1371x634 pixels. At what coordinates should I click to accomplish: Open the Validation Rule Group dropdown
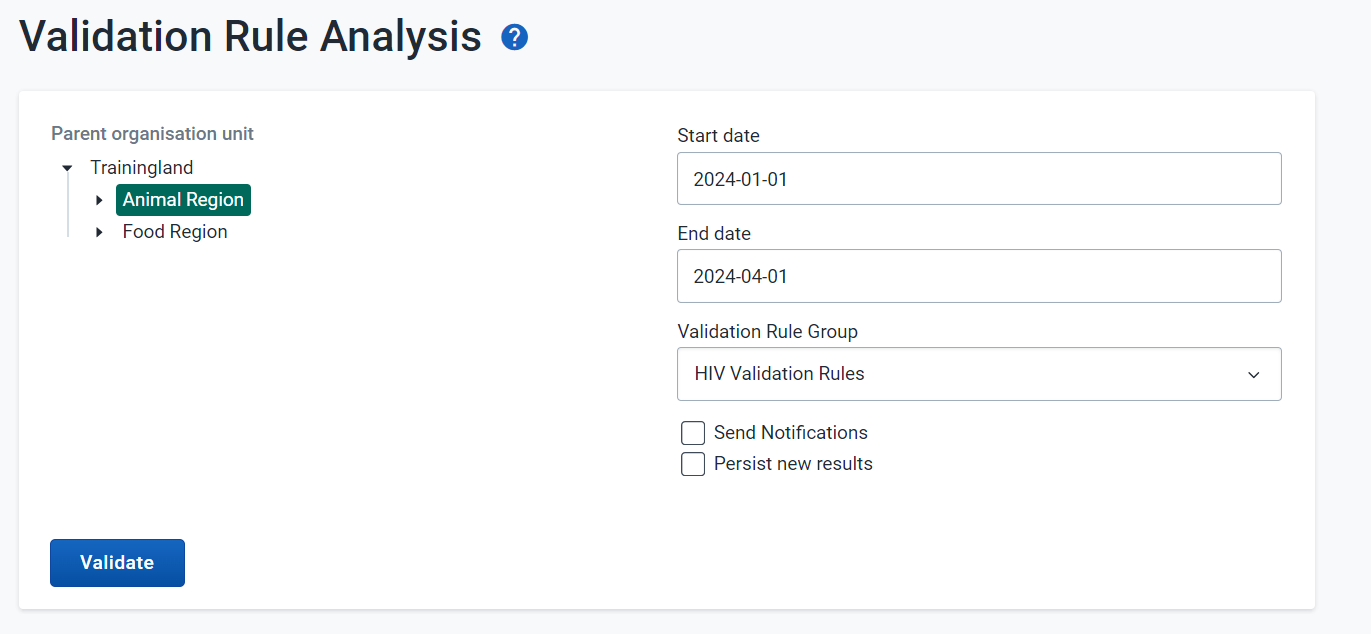[979, 374]
